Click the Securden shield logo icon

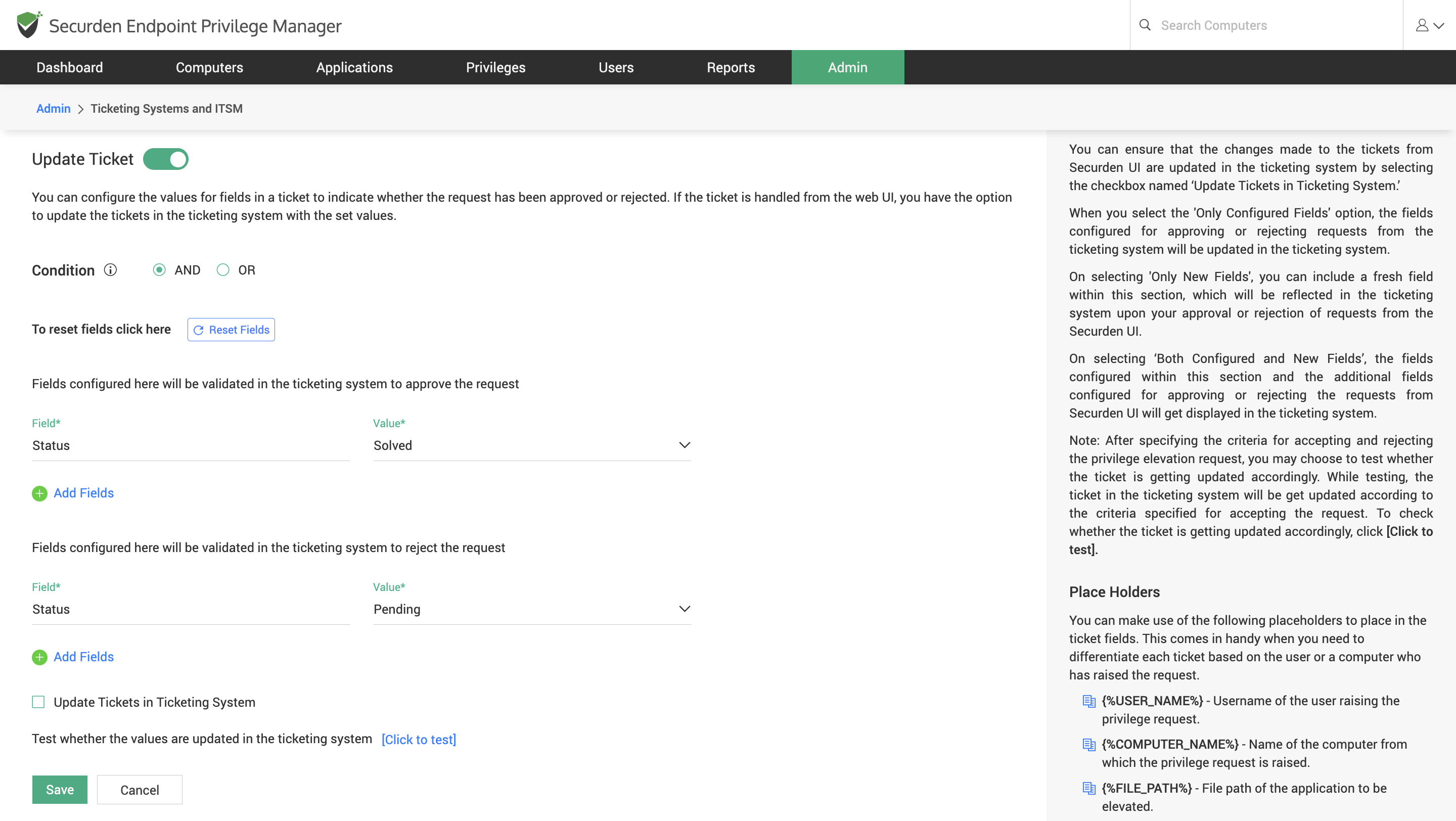pos(28,25)
